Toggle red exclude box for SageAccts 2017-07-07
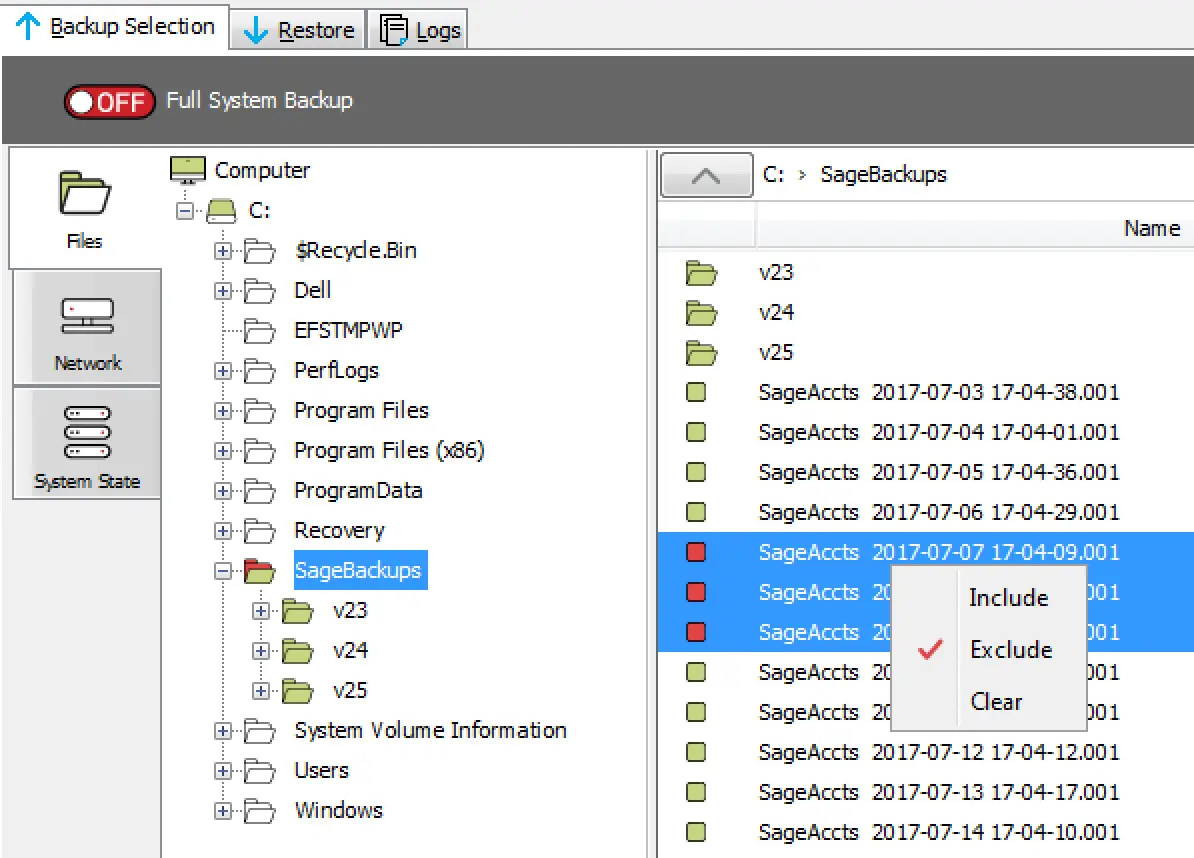Screen dimensions: 1194x858 tap(696, 552)
